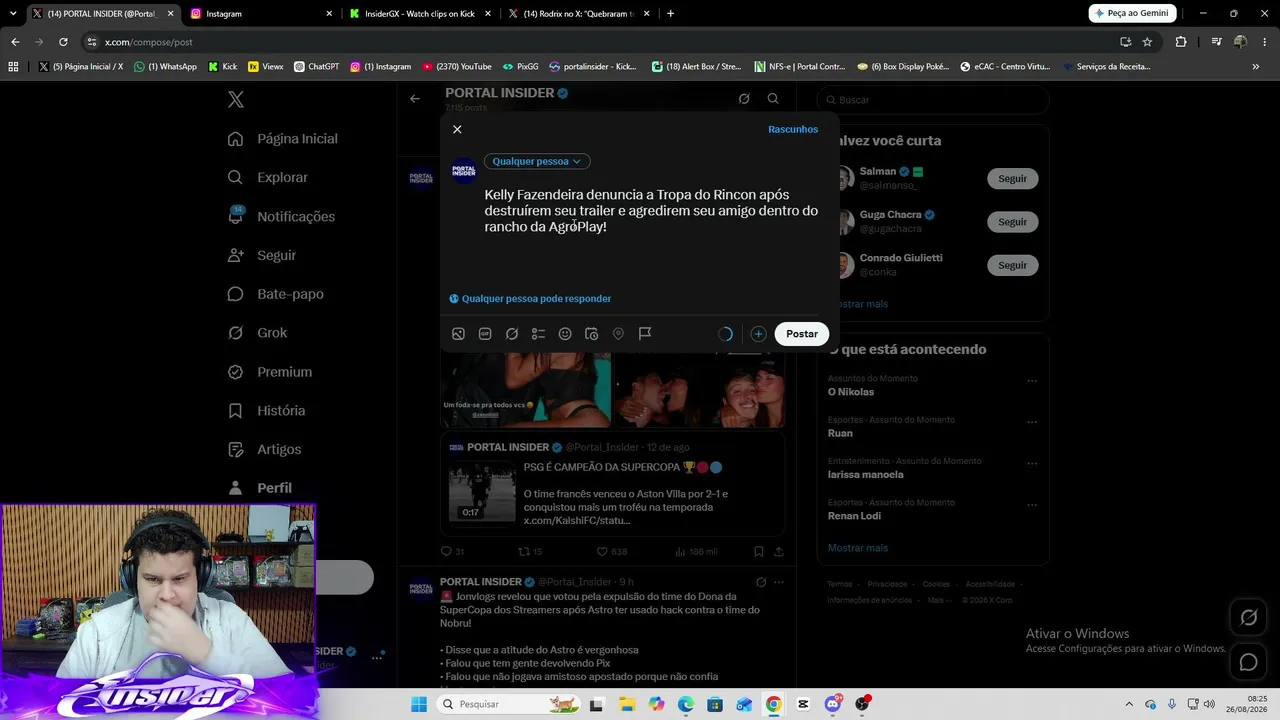Open floating messages button at bottom right
1280x720 pixels.
1248,662
